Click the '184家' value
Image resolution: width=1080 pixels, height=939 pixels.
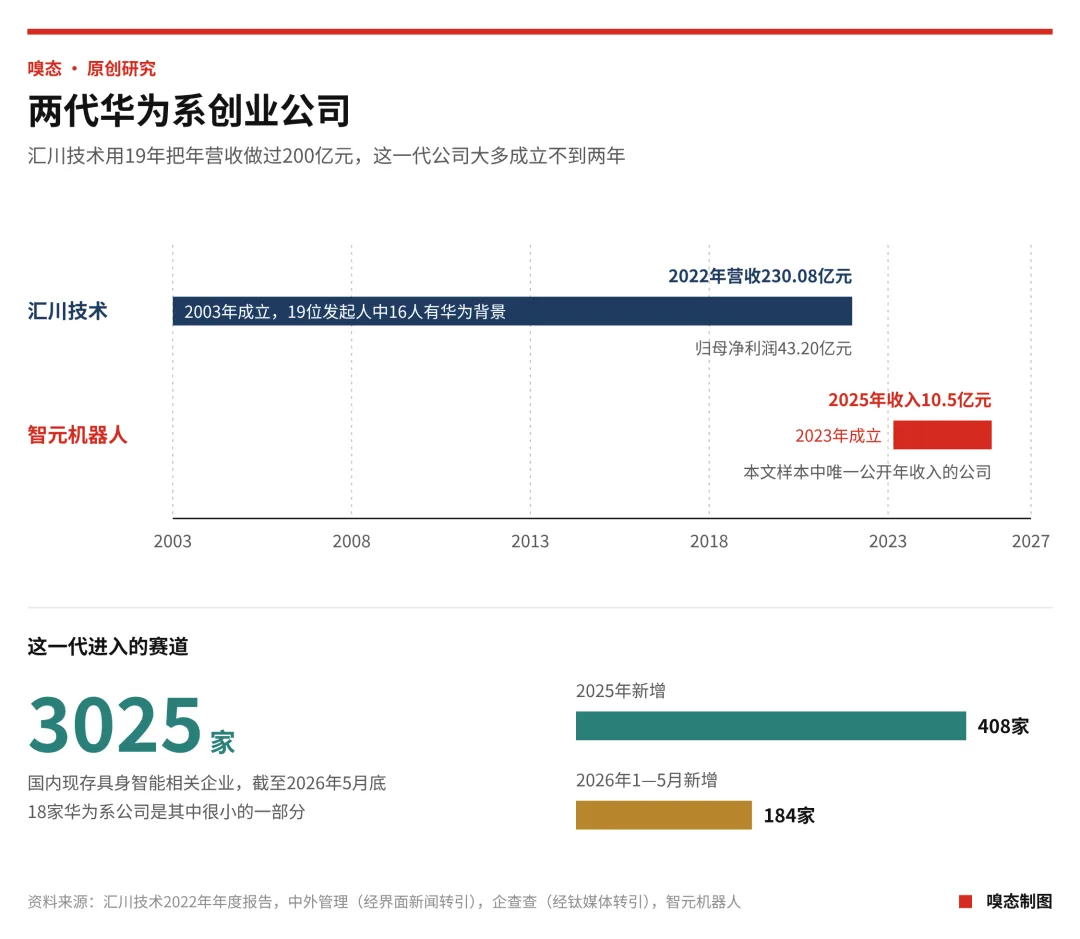click(x=789, y=816)
